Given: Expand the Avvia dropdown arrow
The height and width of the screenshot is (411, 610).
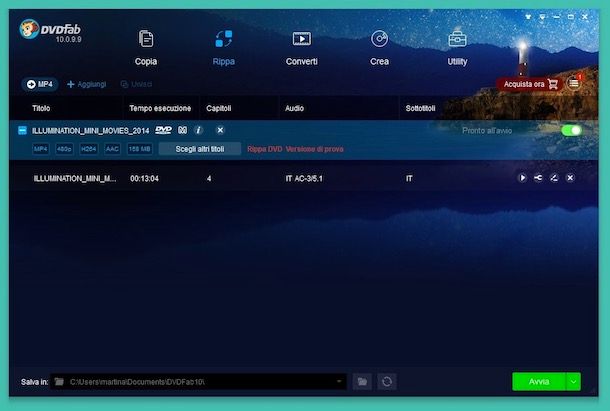Looking at the screenshot, I should point(573,381).
